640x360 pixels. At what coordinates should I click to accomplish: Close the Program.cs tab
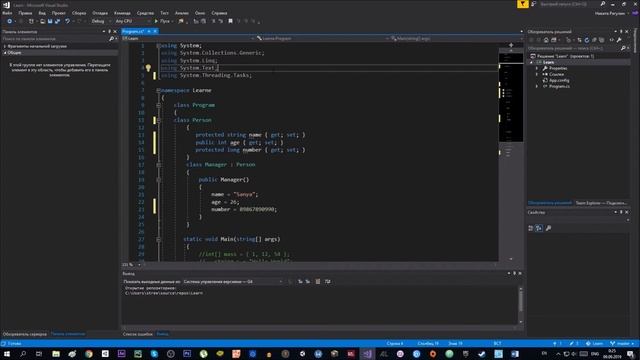click(155, 31)
